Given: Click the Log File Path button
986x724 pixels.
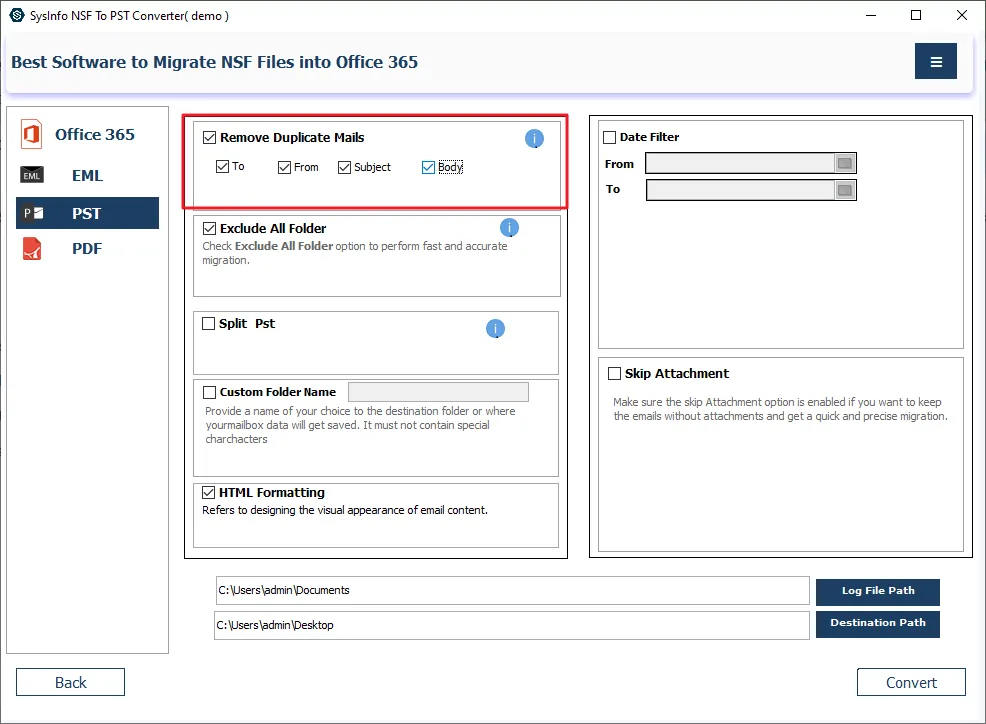Looking at the screenshot, I should click(877, 591).
